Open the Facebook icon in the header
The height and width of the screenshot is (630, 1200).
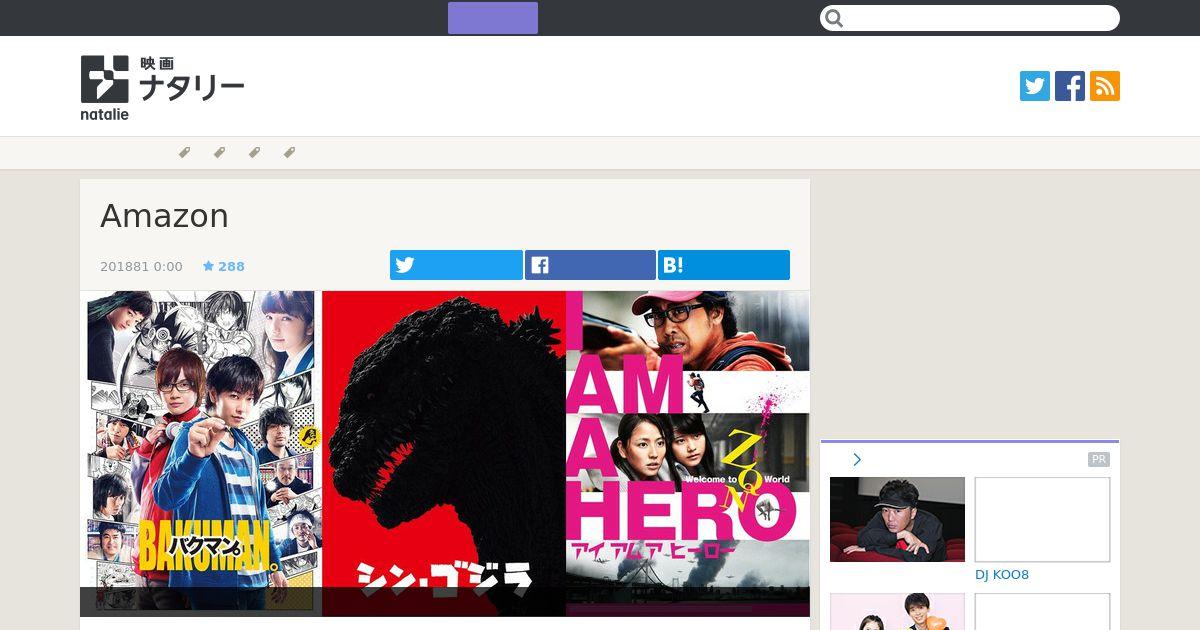tap(1070, 86)
